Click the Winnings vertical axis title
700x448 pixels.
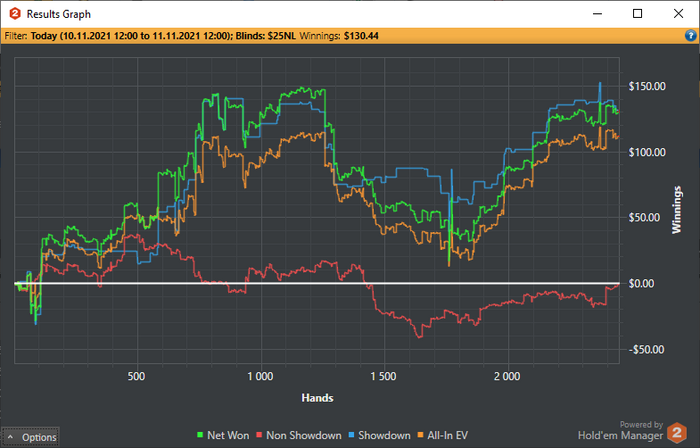point(677,210)
